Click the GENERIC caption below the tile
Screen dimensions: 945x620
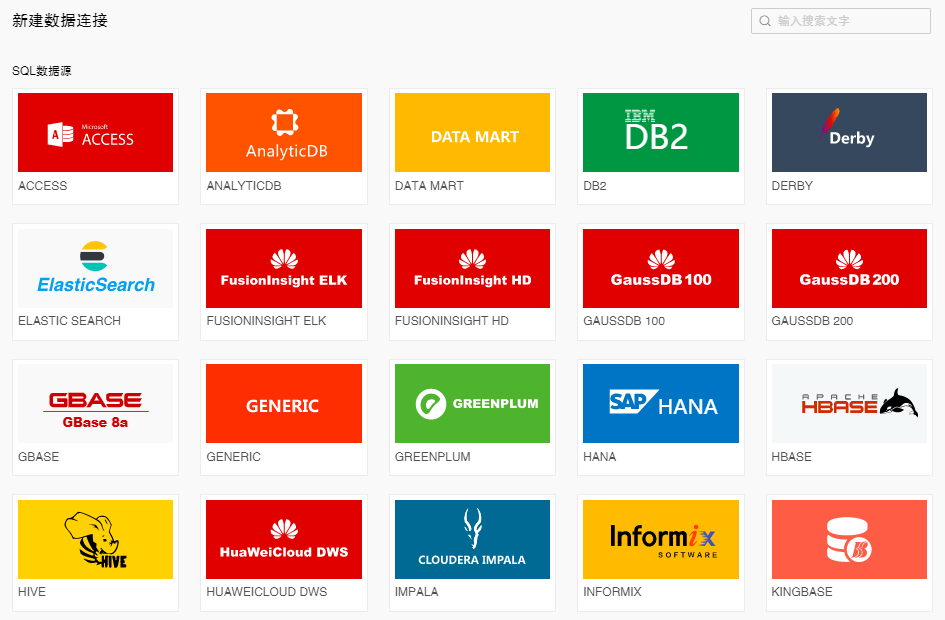[233, 457]
